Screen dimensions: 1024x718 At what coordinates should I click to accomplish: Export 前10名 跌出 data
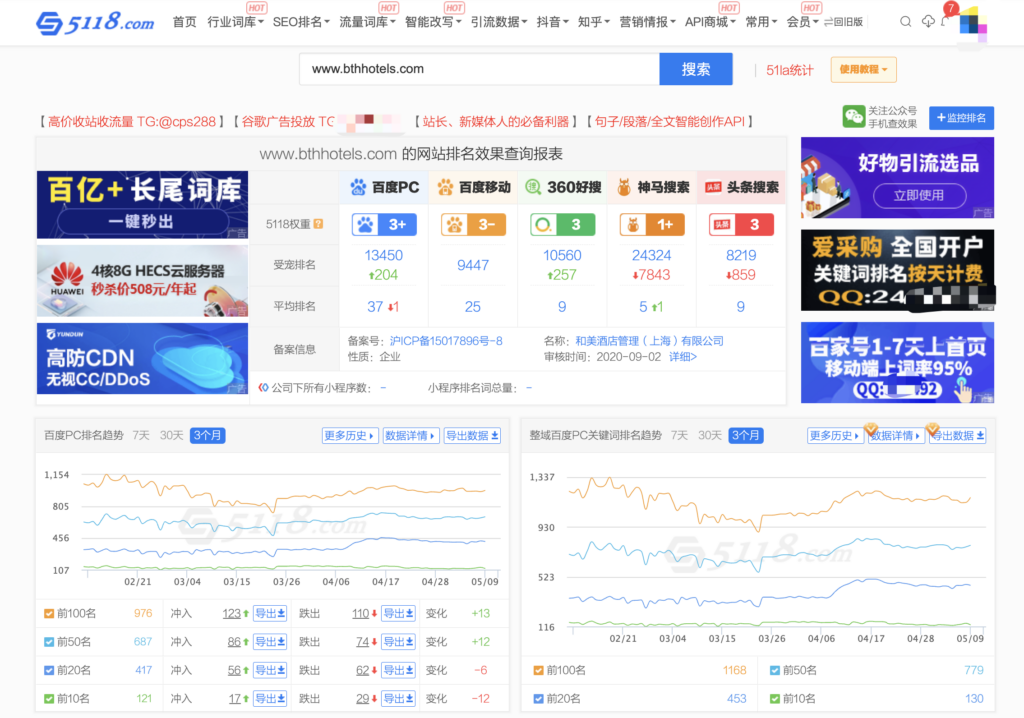click(398, 698)
